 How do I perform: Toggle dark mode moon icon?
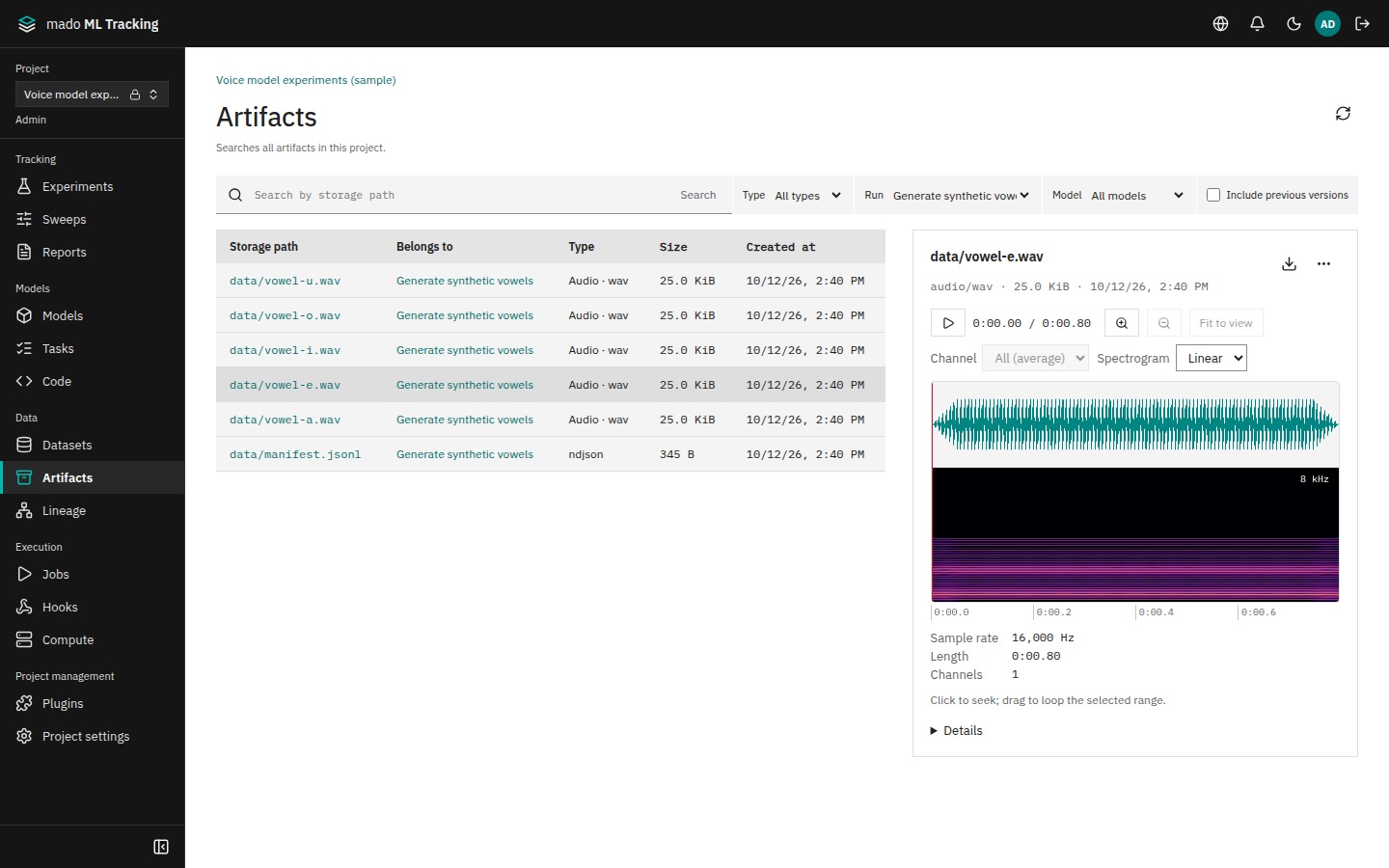1294,24
